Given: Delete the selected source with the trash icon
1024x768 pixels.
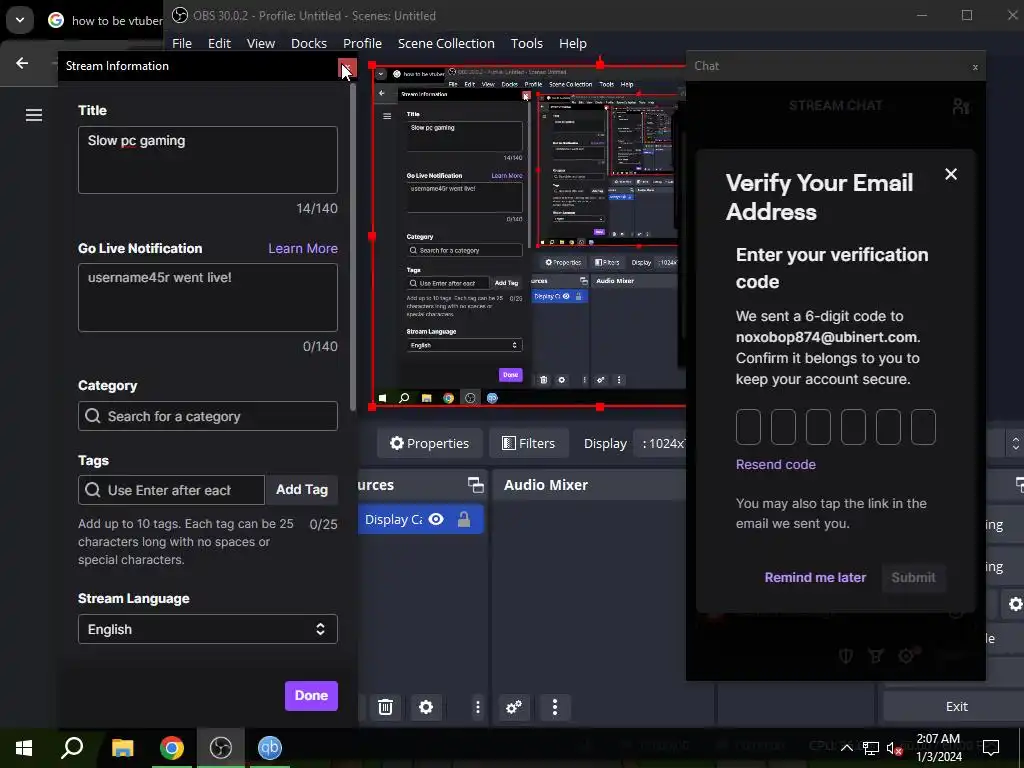Looking at the screenshot, I should [385, 707].
